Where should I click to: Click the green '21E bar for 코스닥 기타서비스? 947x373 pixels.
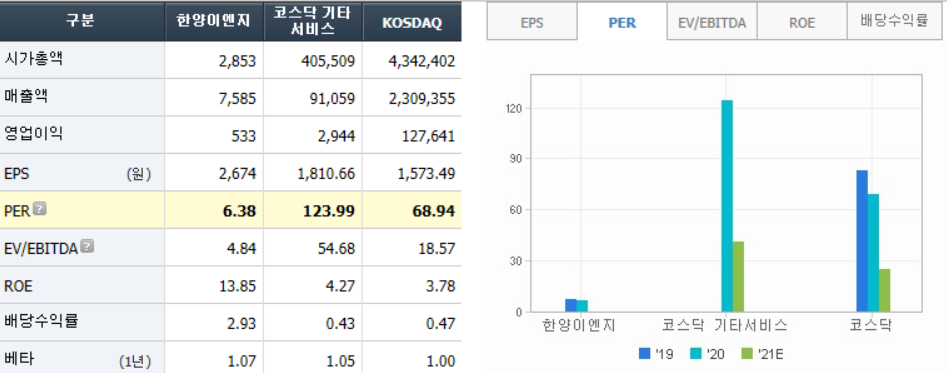pos(738,277)
